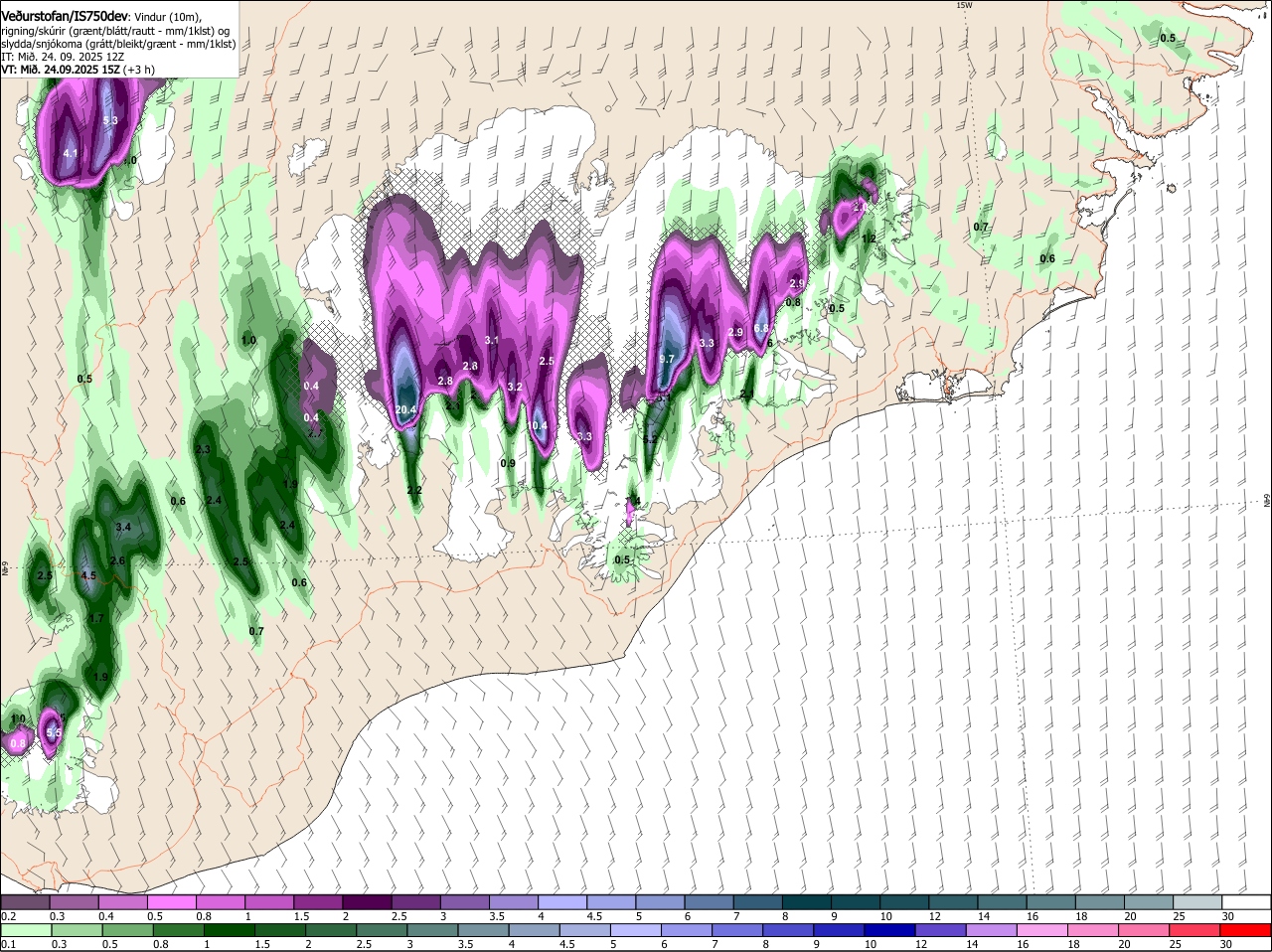Click the 4.5 rain value label on the map
The width and height of the screenshot is (1272, 952).
click(x=88, y=576)
